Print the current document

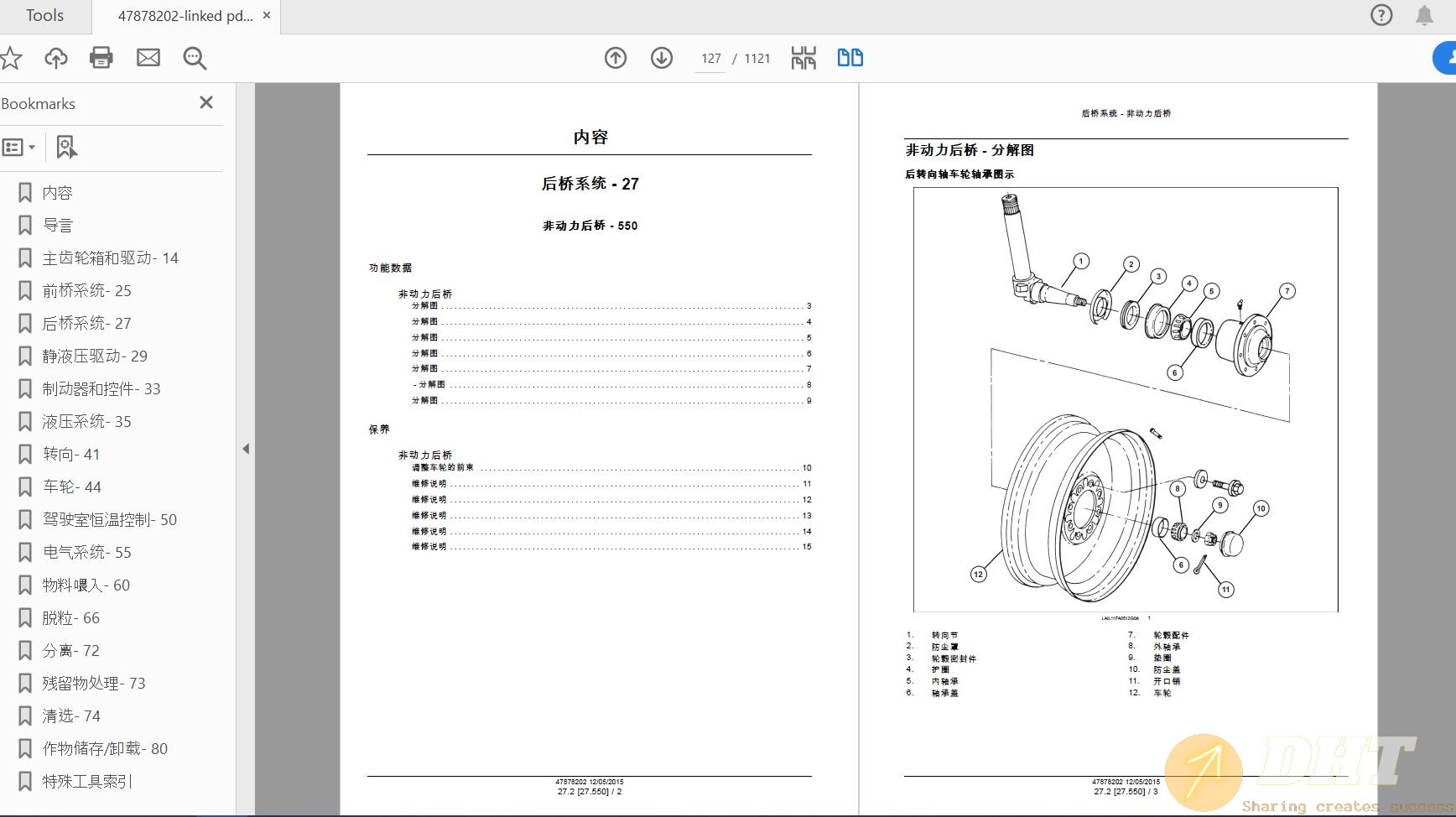pos(101,58)
